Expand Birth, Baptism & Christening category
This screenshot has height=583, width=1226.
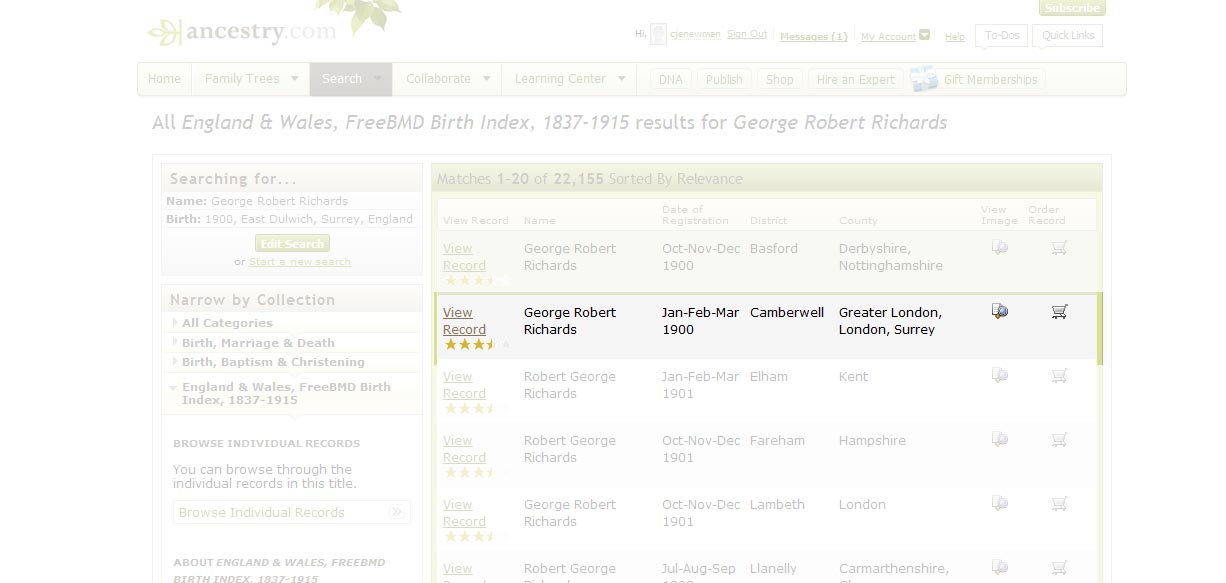click(175, 362)
